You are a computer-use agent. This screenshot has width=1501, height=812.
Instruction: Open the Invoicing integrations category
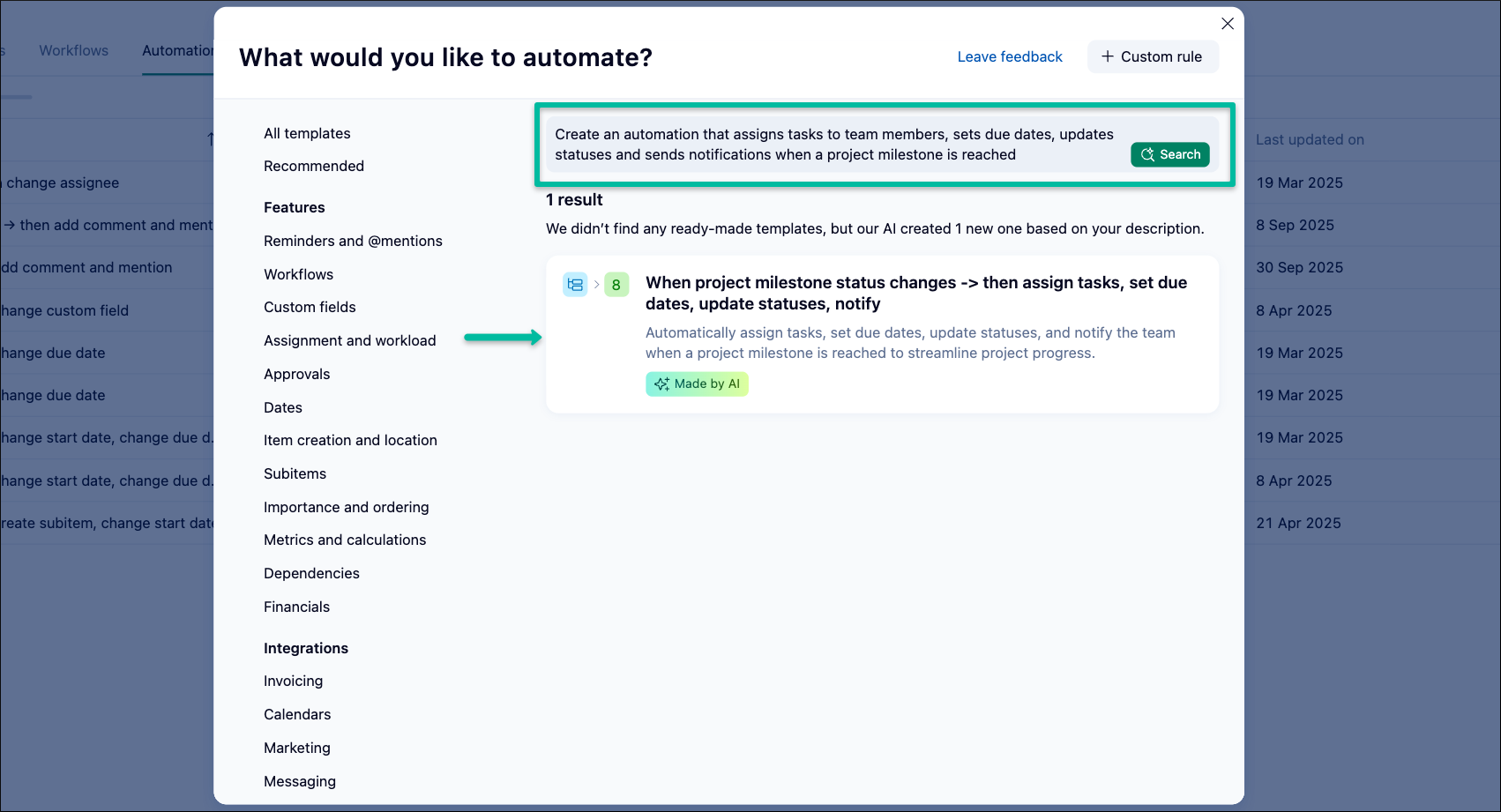pos(293,682)
